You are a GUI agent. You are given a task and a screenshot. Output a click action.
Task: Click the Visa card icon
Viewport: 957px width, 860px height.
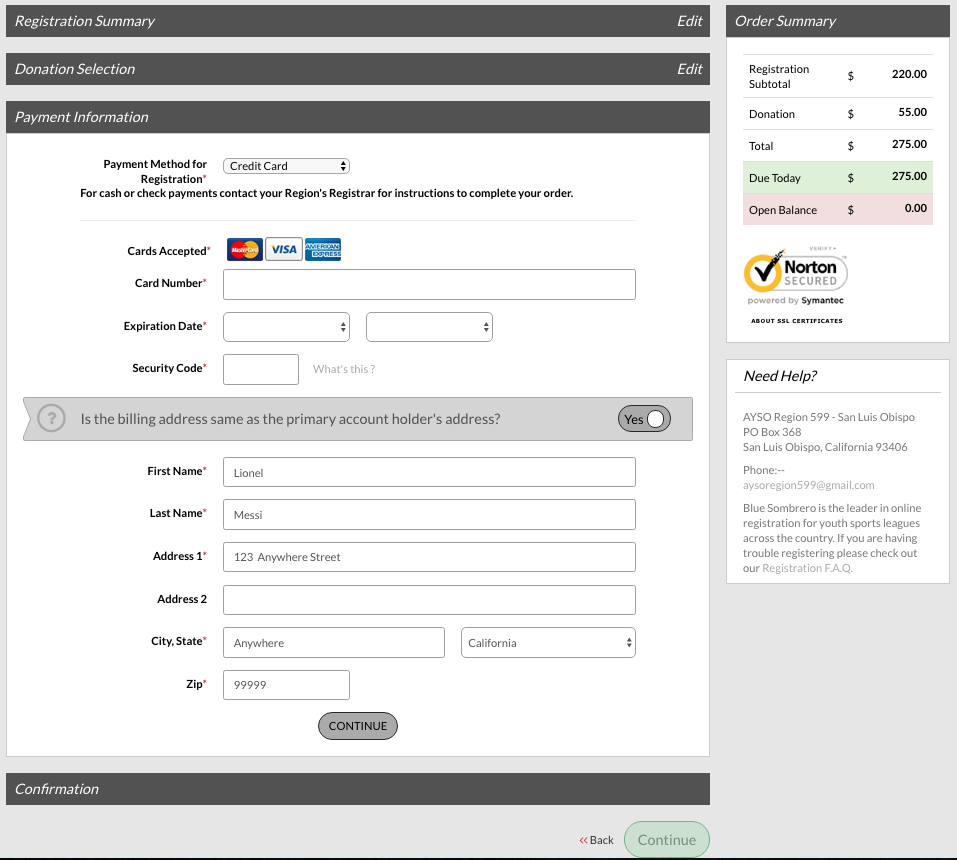pos(284,250)
